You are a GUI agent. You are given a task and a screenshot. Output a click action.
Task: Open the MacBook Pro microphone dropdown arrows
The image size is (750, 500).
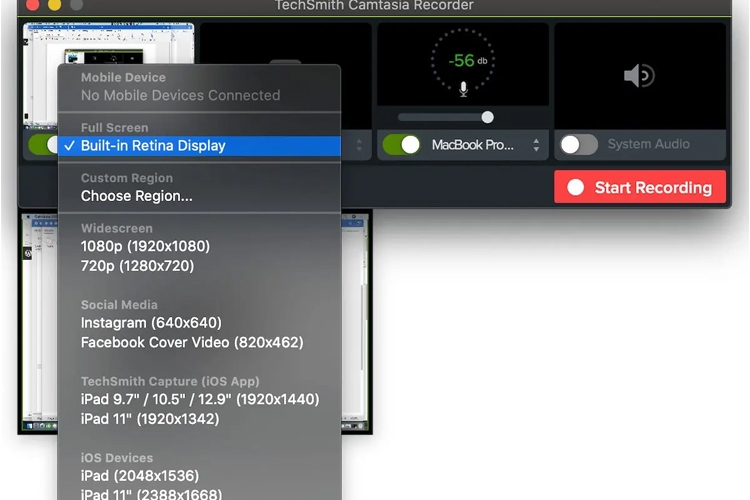click(536, 144)
